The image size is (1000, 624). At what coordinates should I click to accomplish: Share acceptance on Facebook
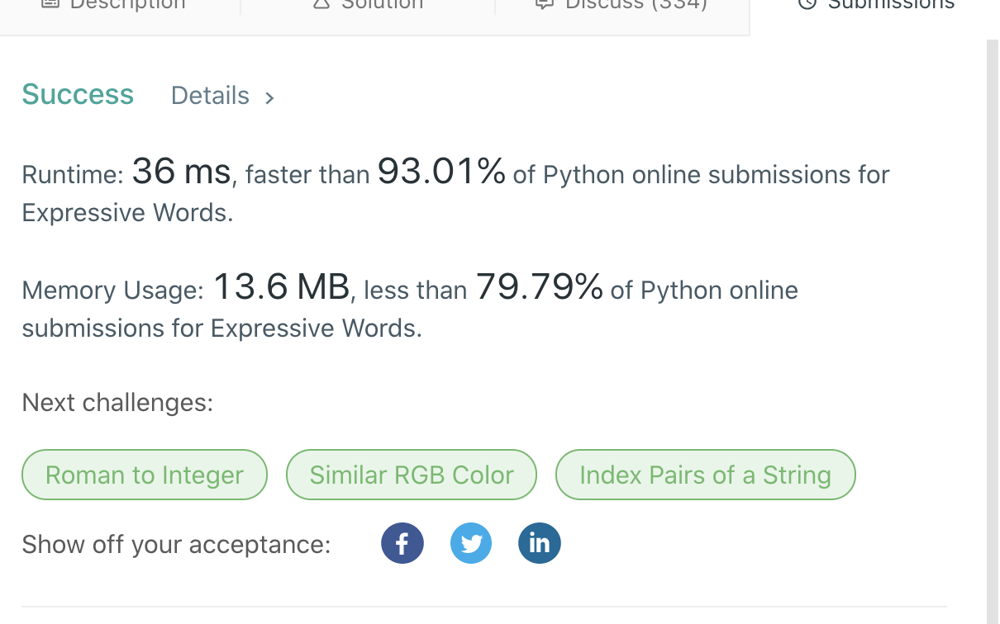(402, 543)
